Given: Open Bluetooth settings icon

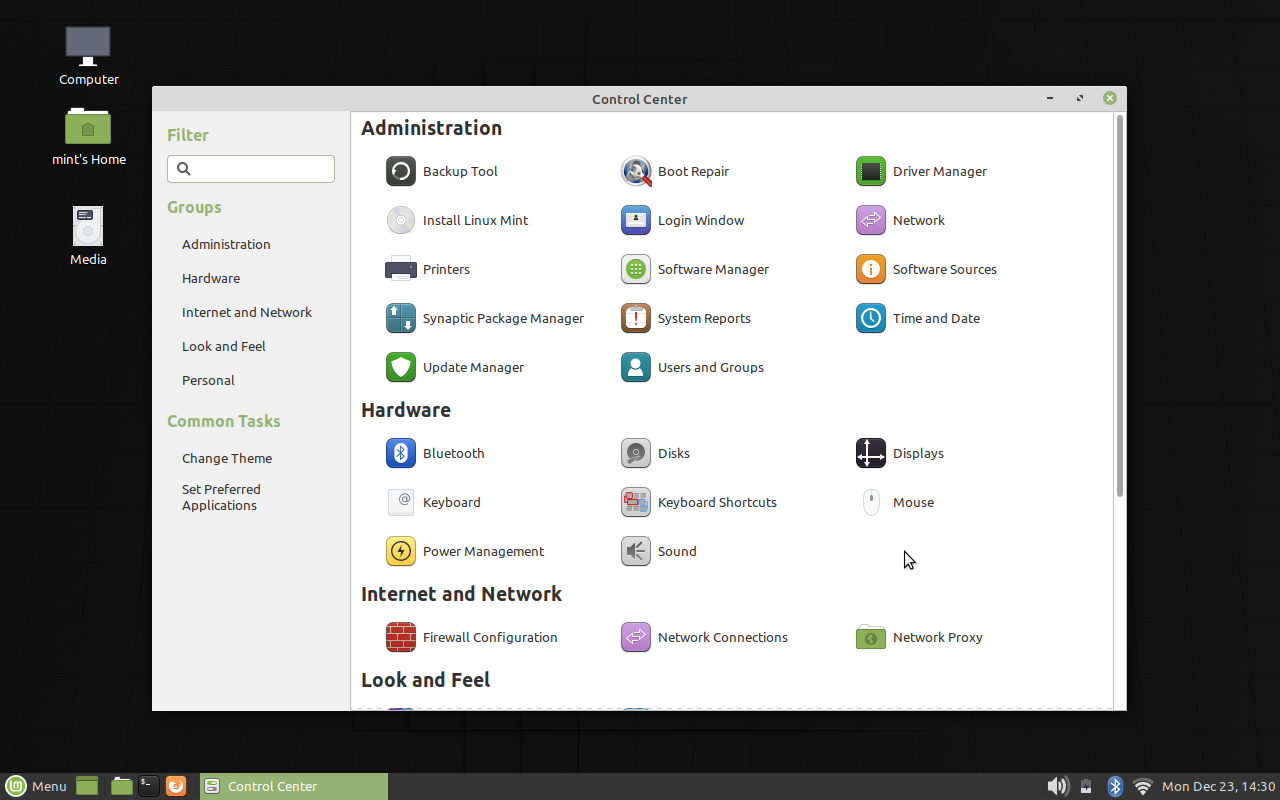Looking at the screenshot, I should click(x=401, y=453).
